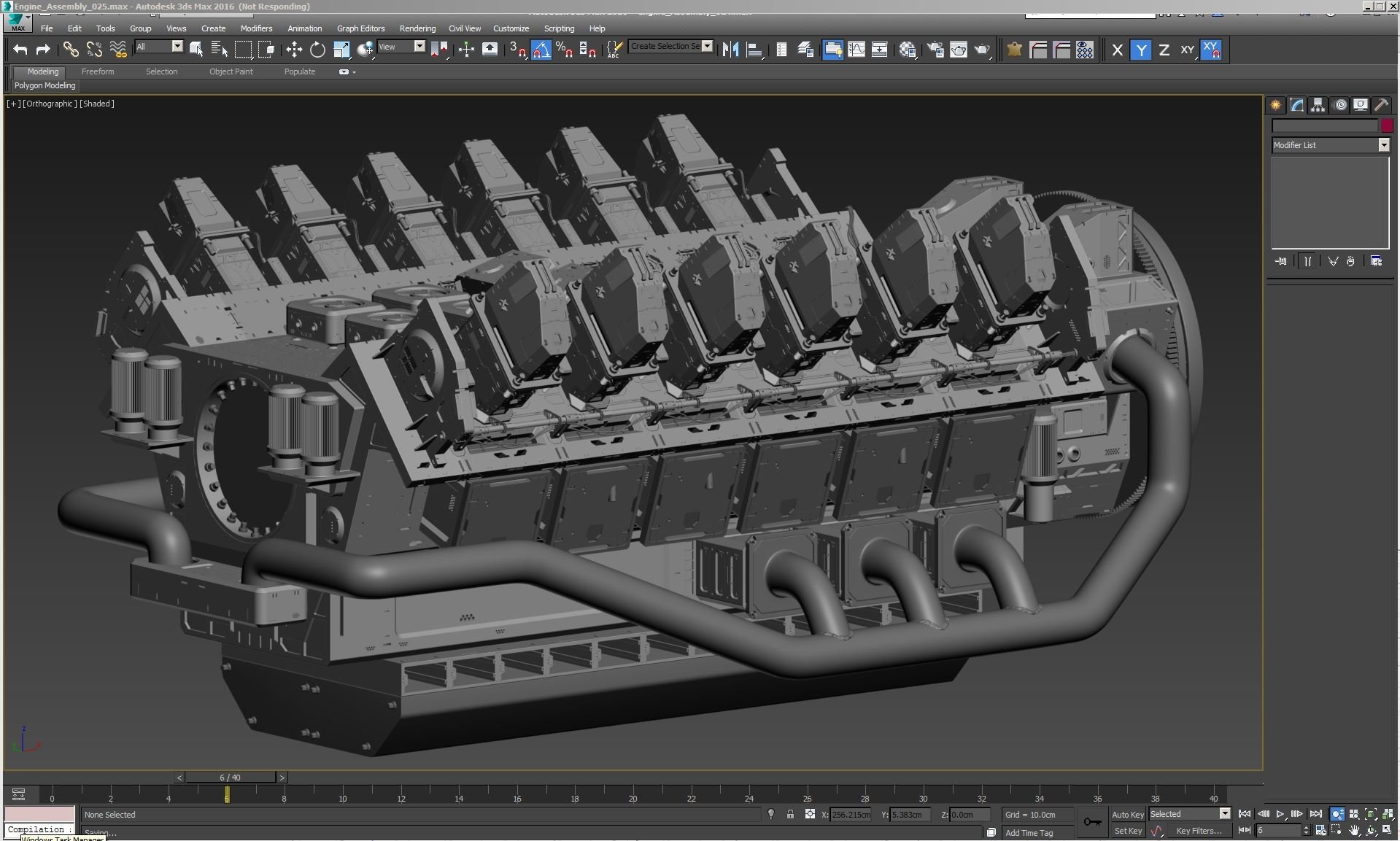Click the Set Key button
Image resolution: width=1400 pixels, height=841 pixels.
click(x=1127, y=831)
